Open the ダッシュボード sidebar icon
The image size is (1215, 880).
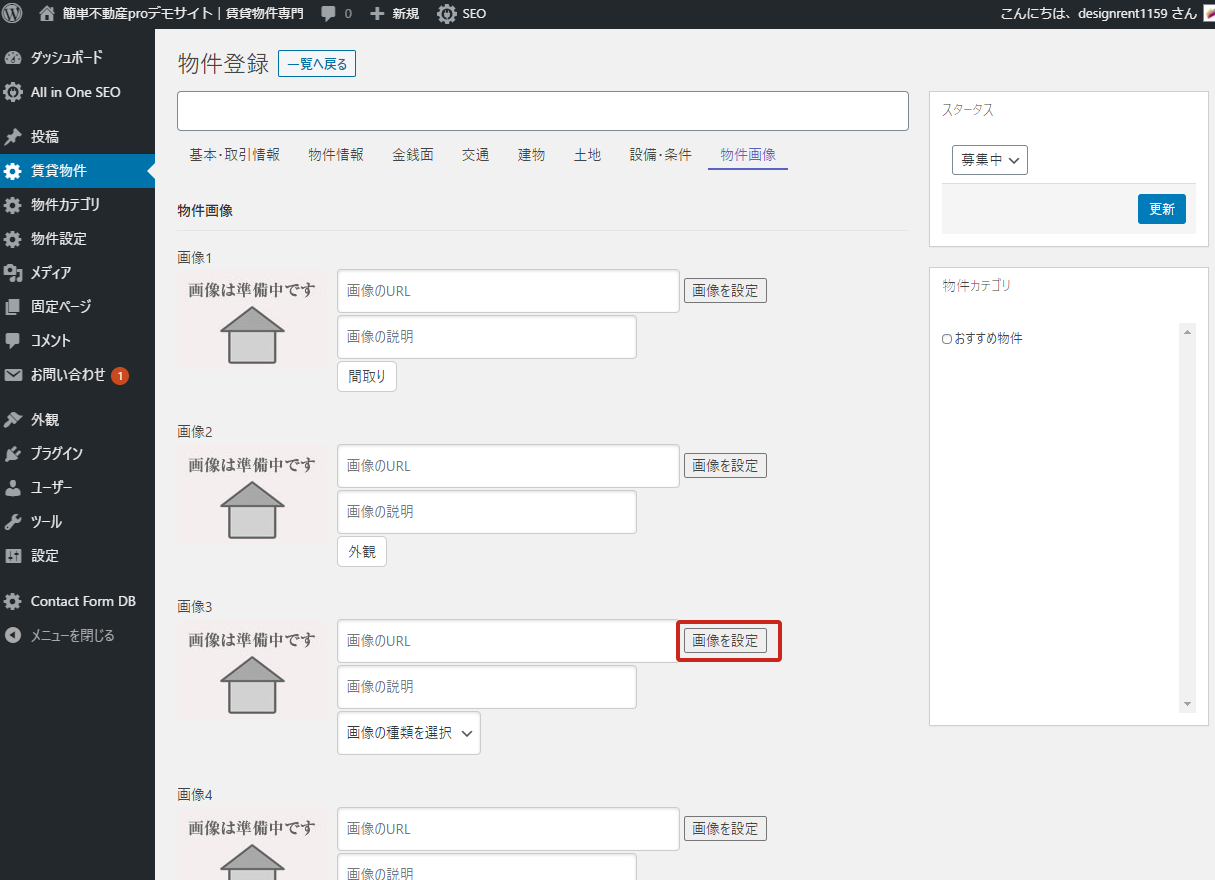point(13,58)
